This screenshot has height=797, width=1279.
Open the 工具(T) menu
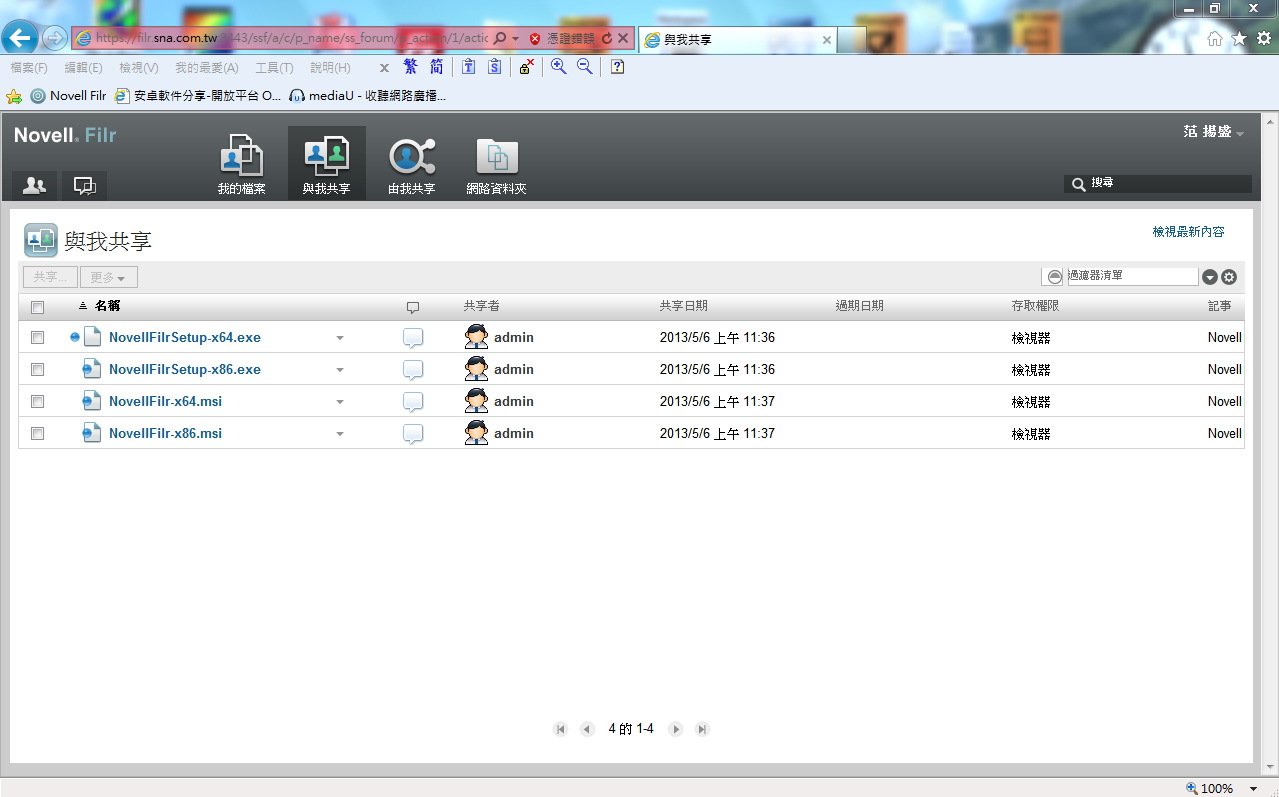tap(274, 68)
